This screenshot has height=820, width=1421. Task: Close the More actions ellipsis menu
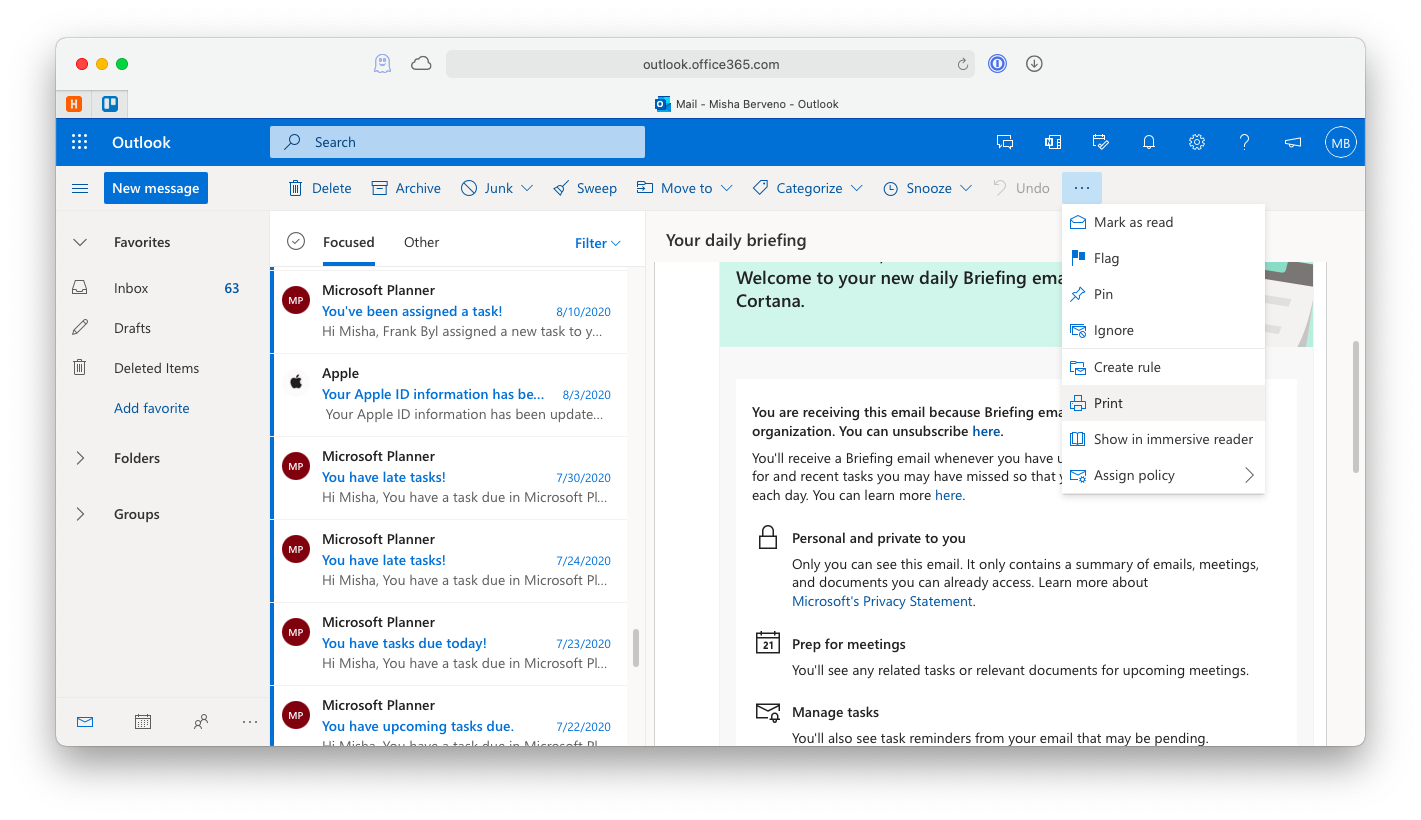(x=1082, y=188)
